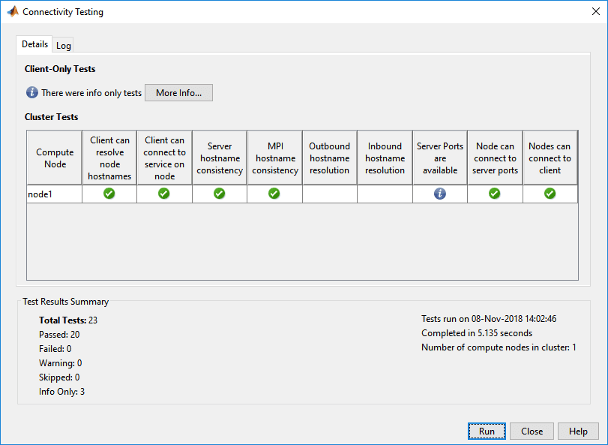Click the Compute Node column header

click(53, 157)
